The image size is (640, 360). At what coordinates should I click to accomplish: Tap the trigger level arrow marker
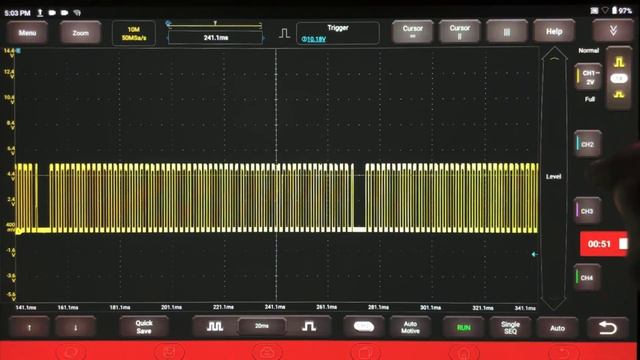pos(534,254)
